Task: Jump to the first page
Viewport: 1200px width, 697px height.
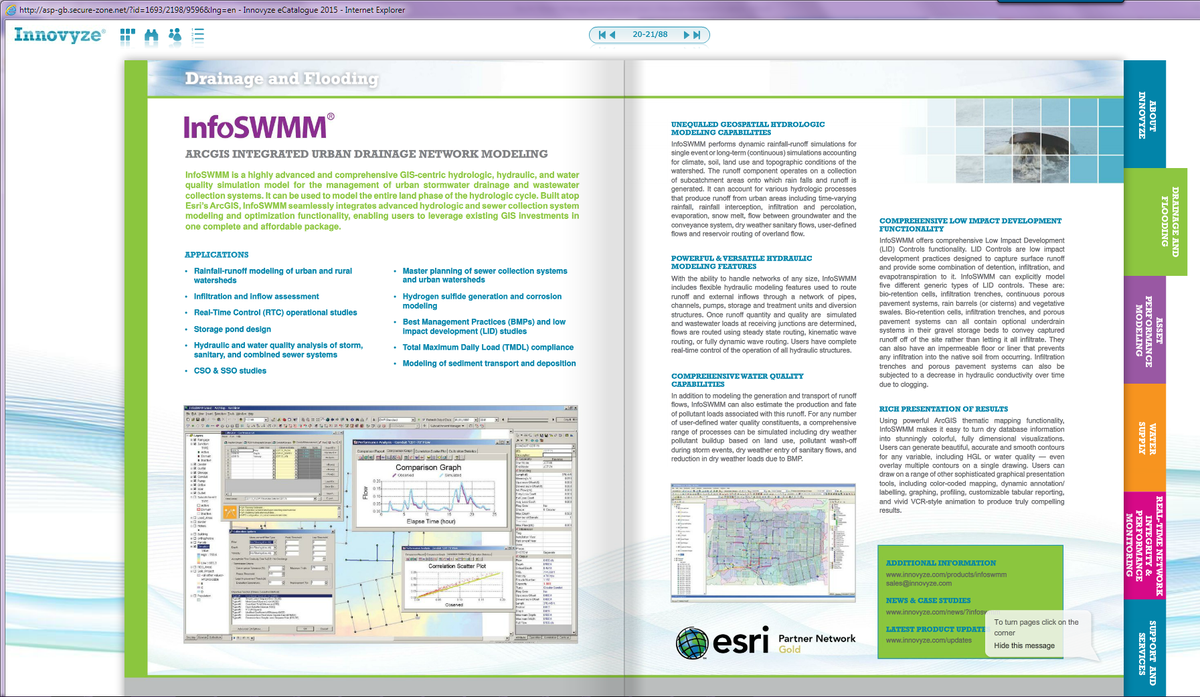Action: [x=603, y=35]
